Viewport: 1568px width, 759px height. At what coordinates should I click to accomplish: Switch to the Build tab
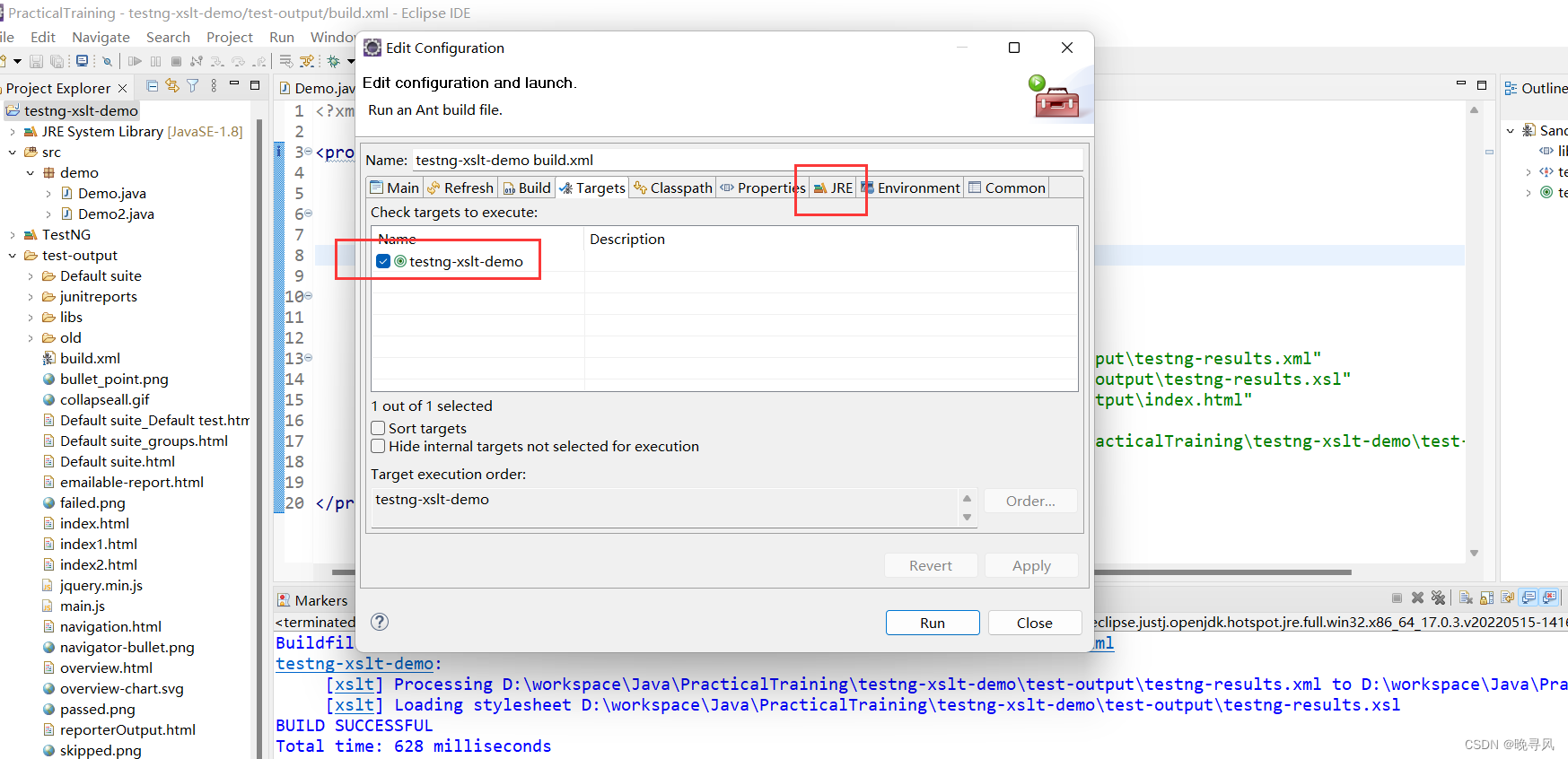[527, 188]
